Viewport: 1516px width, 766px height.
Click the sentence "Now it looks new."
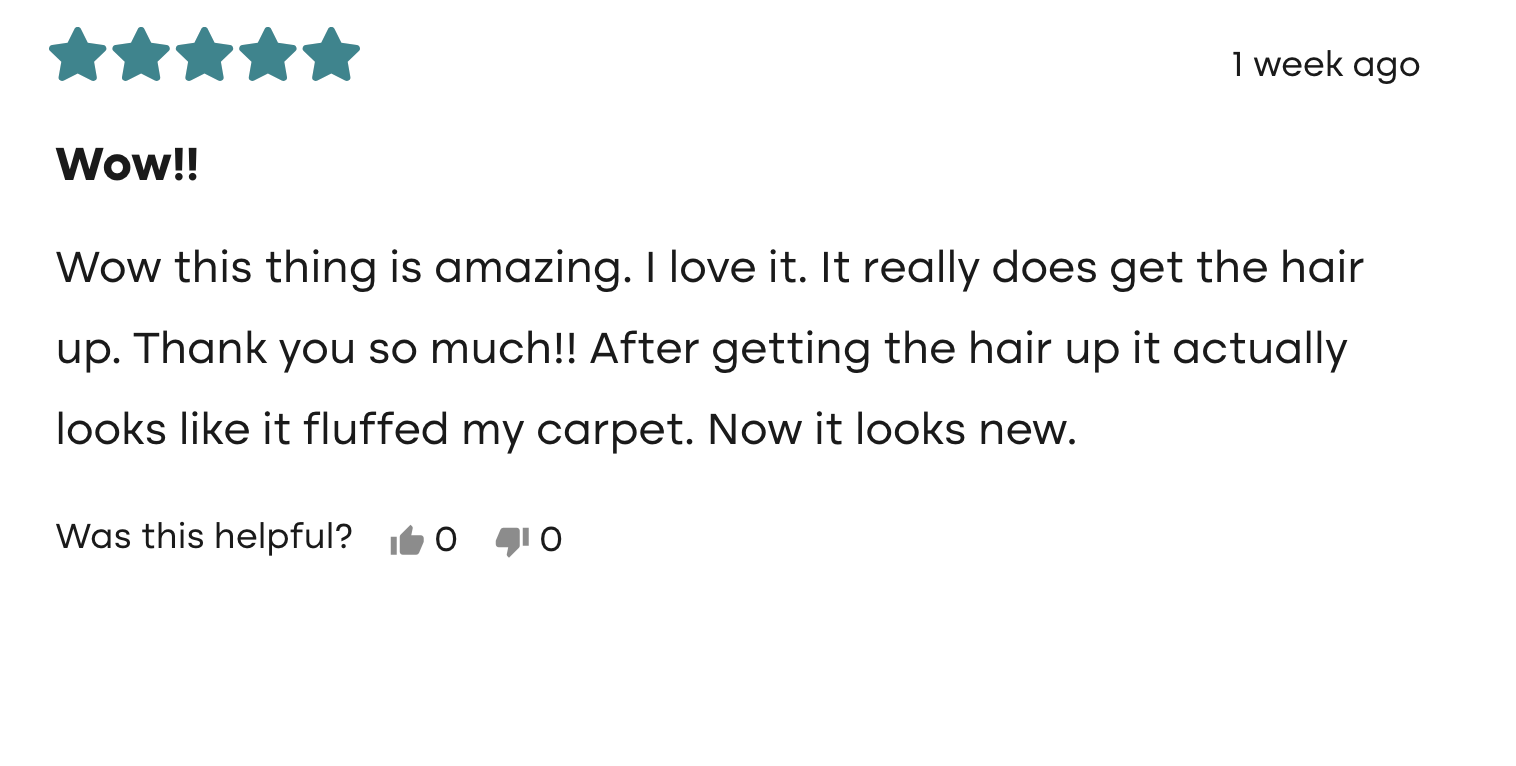tap(891, 430)
